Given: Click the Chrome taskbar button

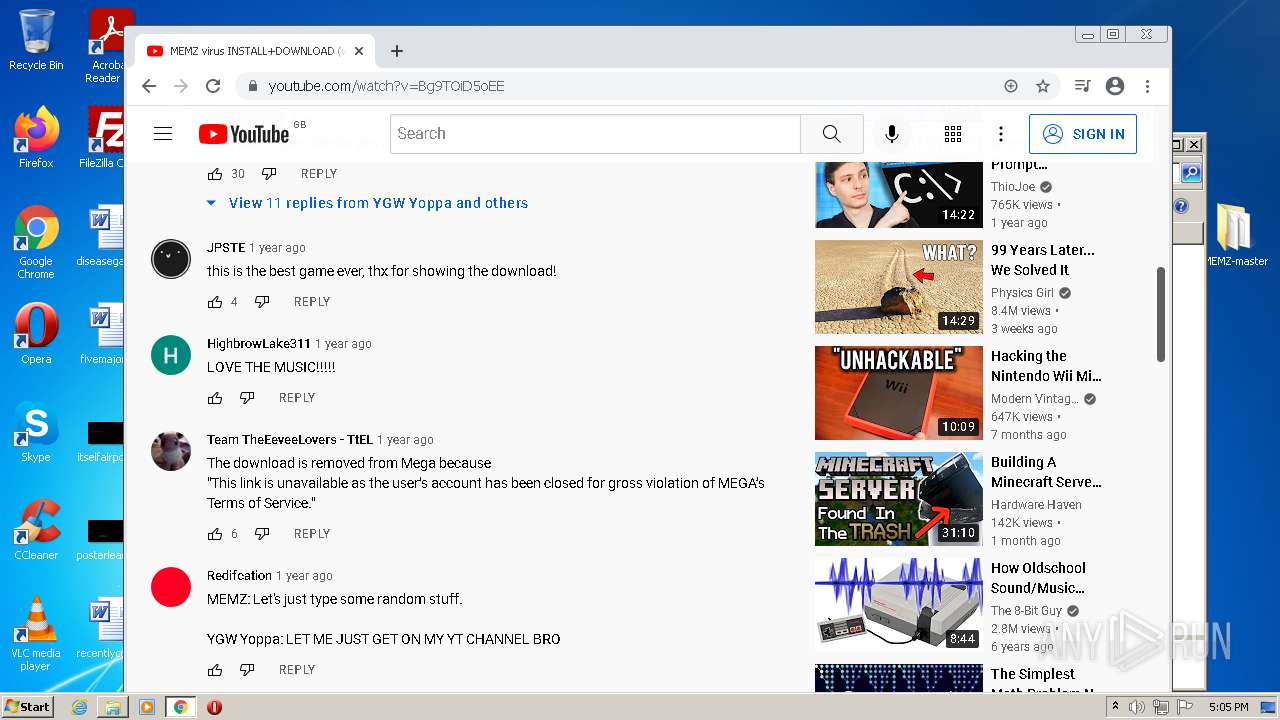Looking at the screenshot, I should (x=180, y=707).
